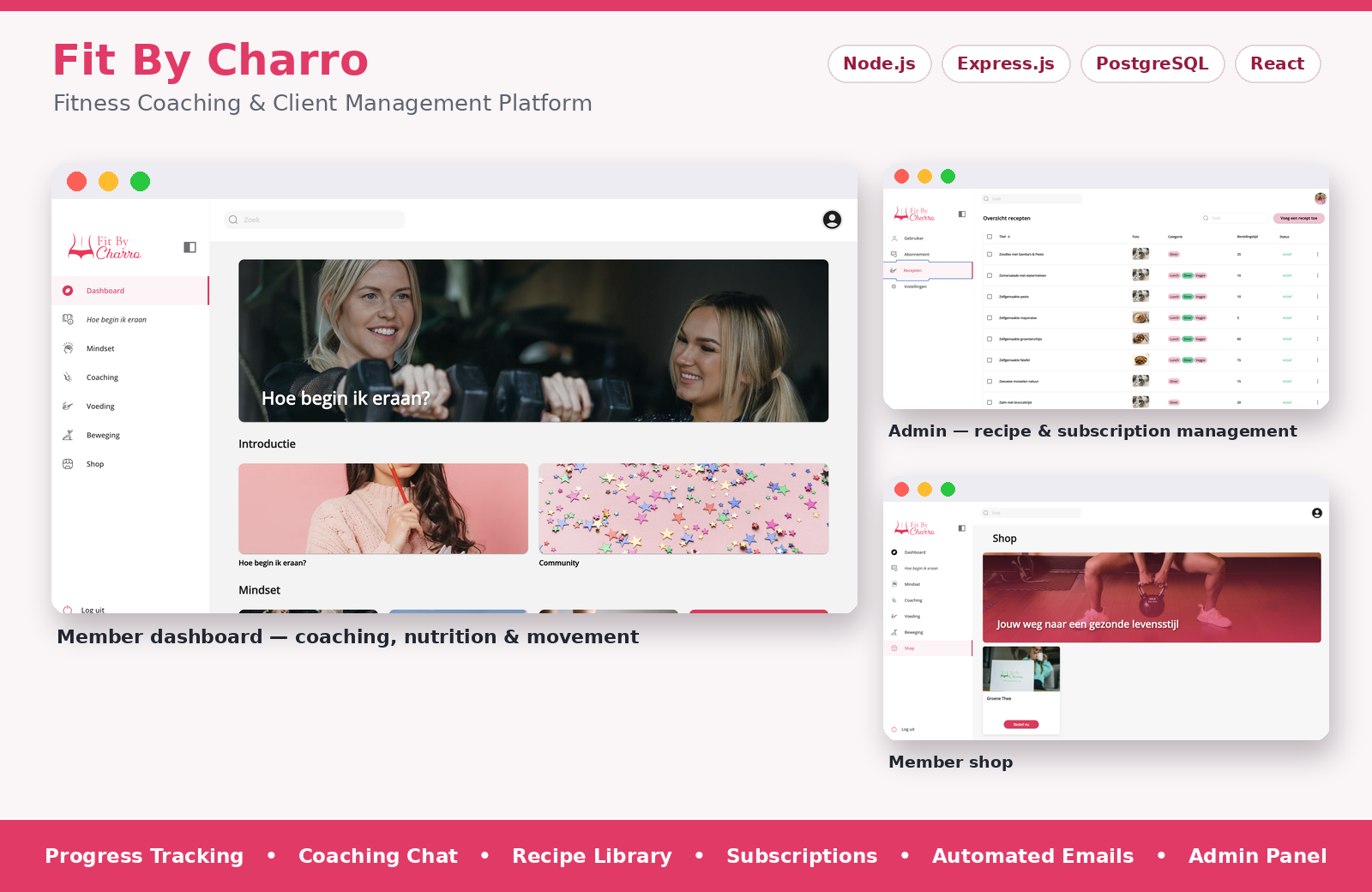This screenshot has width=1372, height=892.
Task: Open row options menu for 'Zeeuwse mosselen natuur'
Action: tap(1318, 381)
